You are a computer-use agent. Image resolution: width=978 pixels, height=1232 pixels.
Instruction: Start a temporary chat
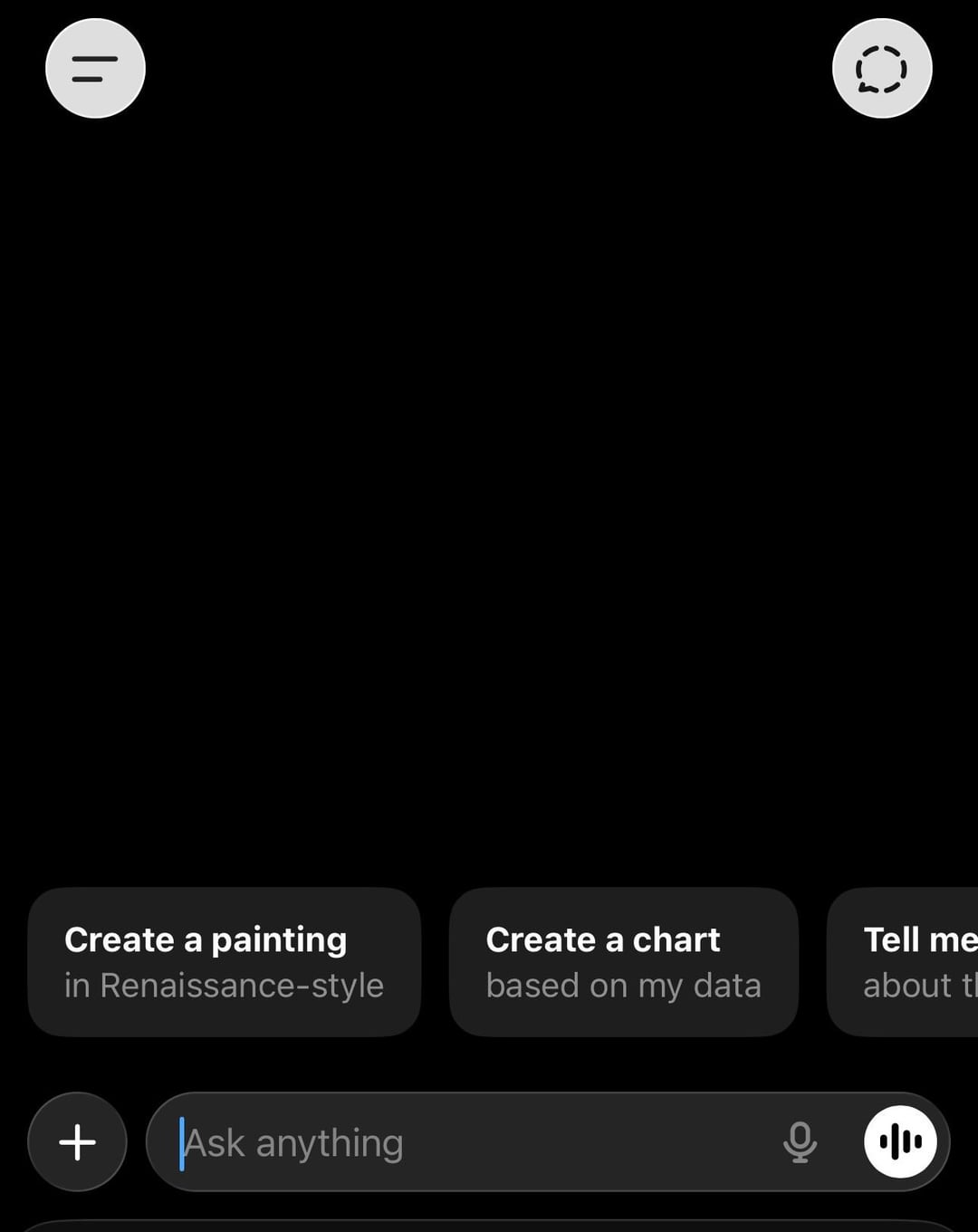point(881,69)
